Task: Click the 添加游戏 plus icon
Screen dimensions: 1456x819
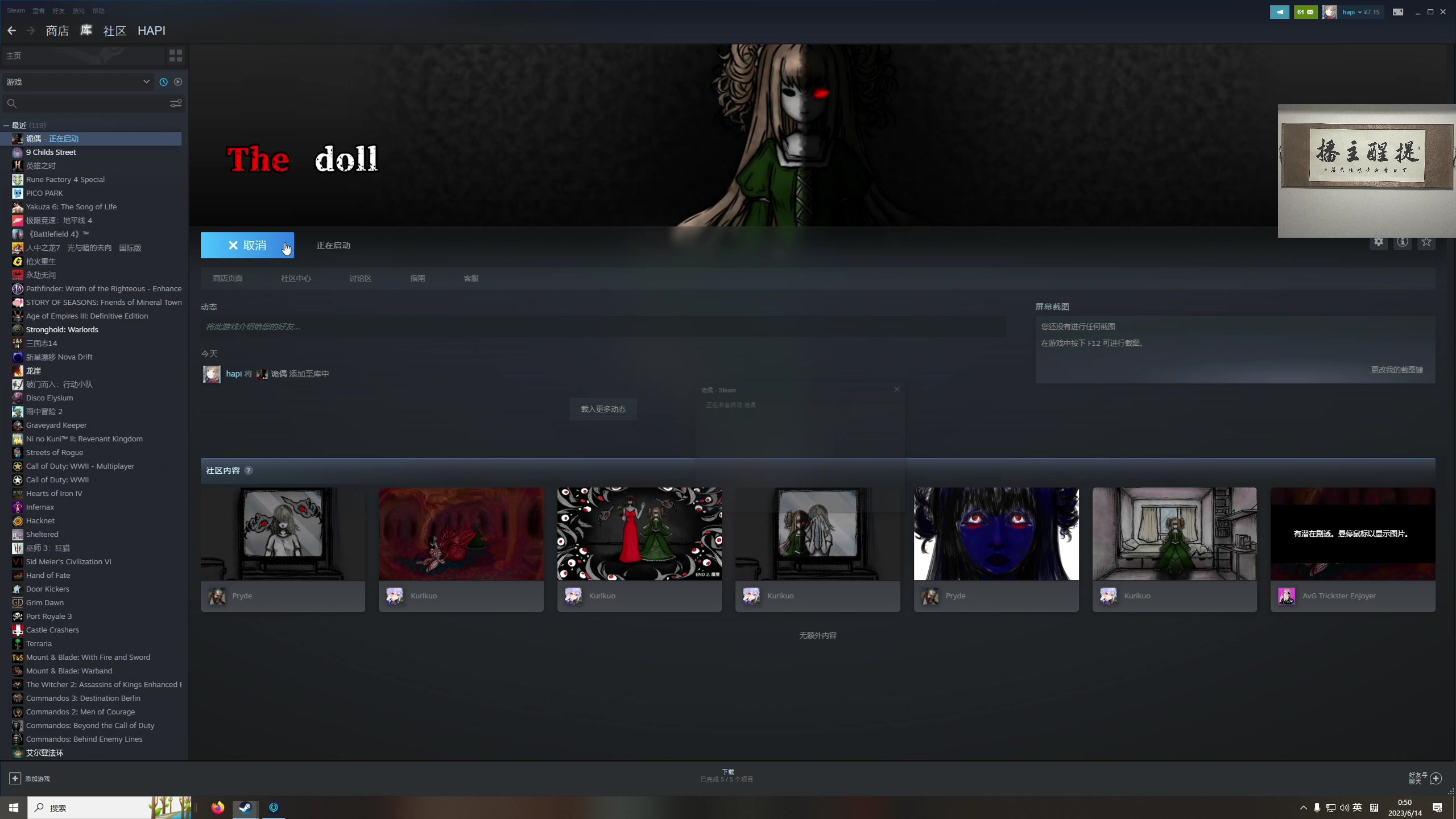Action: (15, 778)
